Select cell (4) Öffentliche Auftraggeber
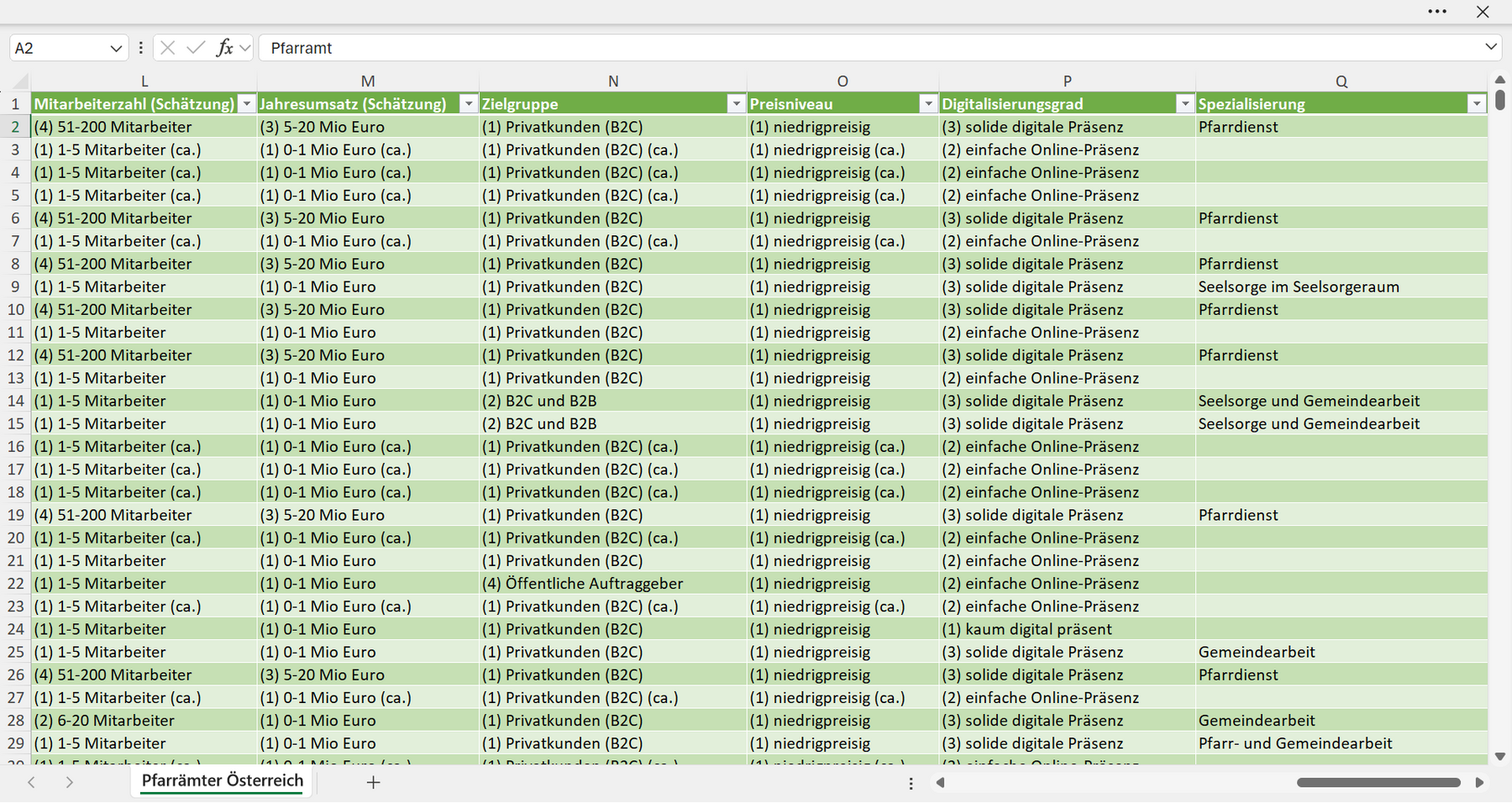1512x803 pixels. click(x=613, y=584)
